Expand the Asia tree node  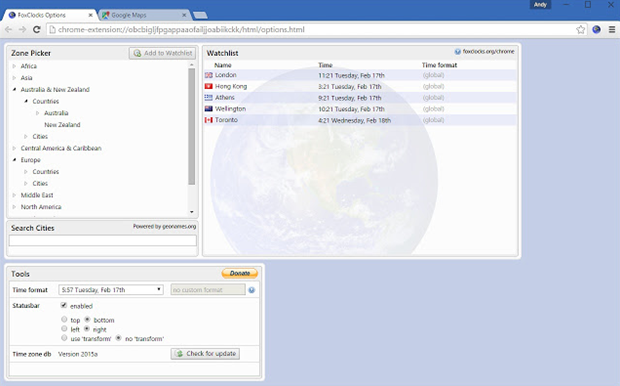(x=14, y=78)
